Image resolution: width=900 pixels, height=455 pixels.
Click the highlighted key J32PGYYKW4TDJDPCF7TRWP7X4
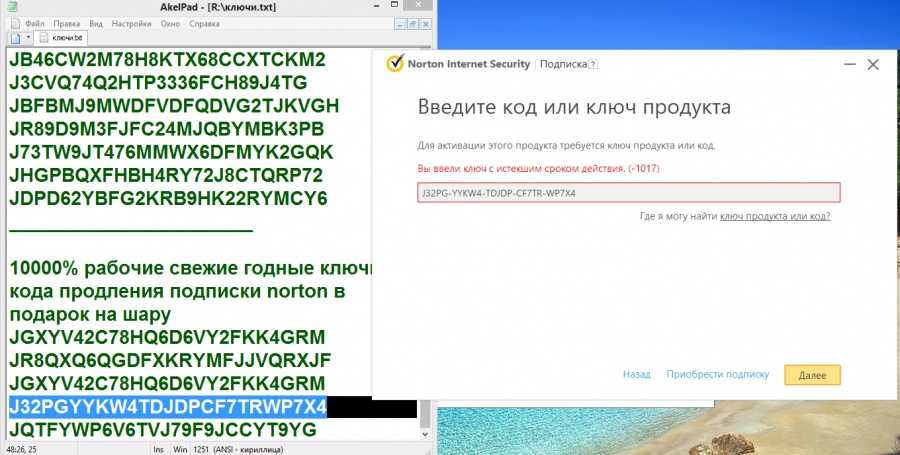[x=168, y=407]
